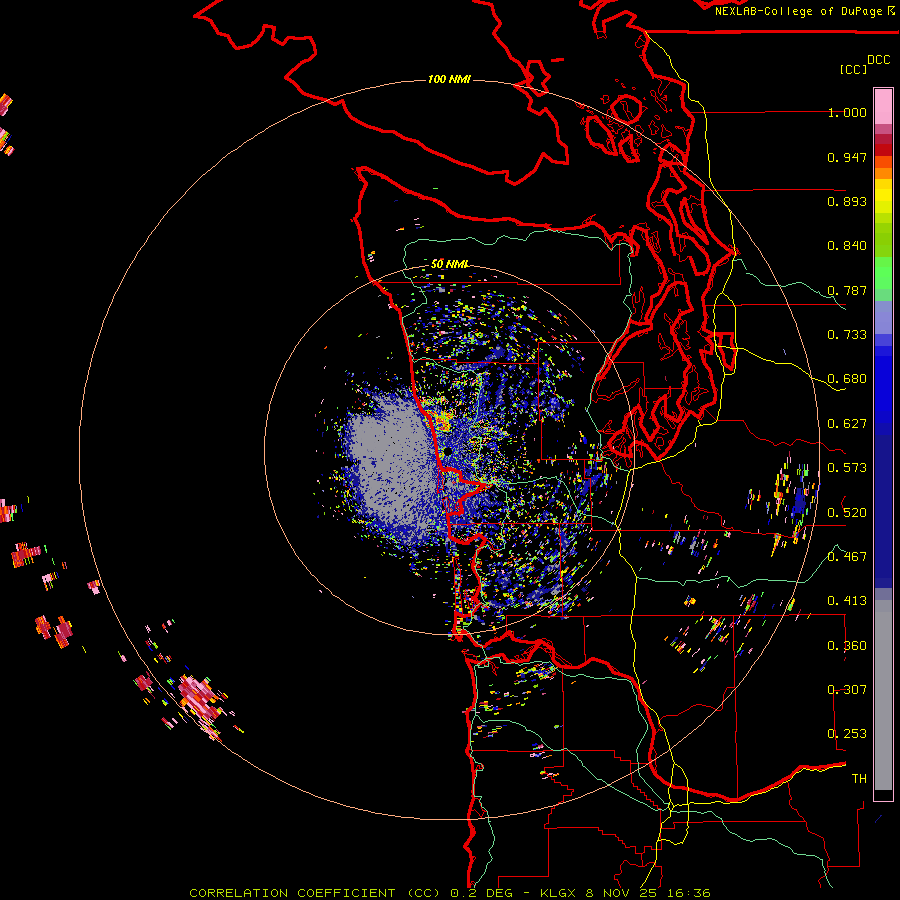
Task: Click the 0.2 DEG elevation text
Action: [481, 893]
